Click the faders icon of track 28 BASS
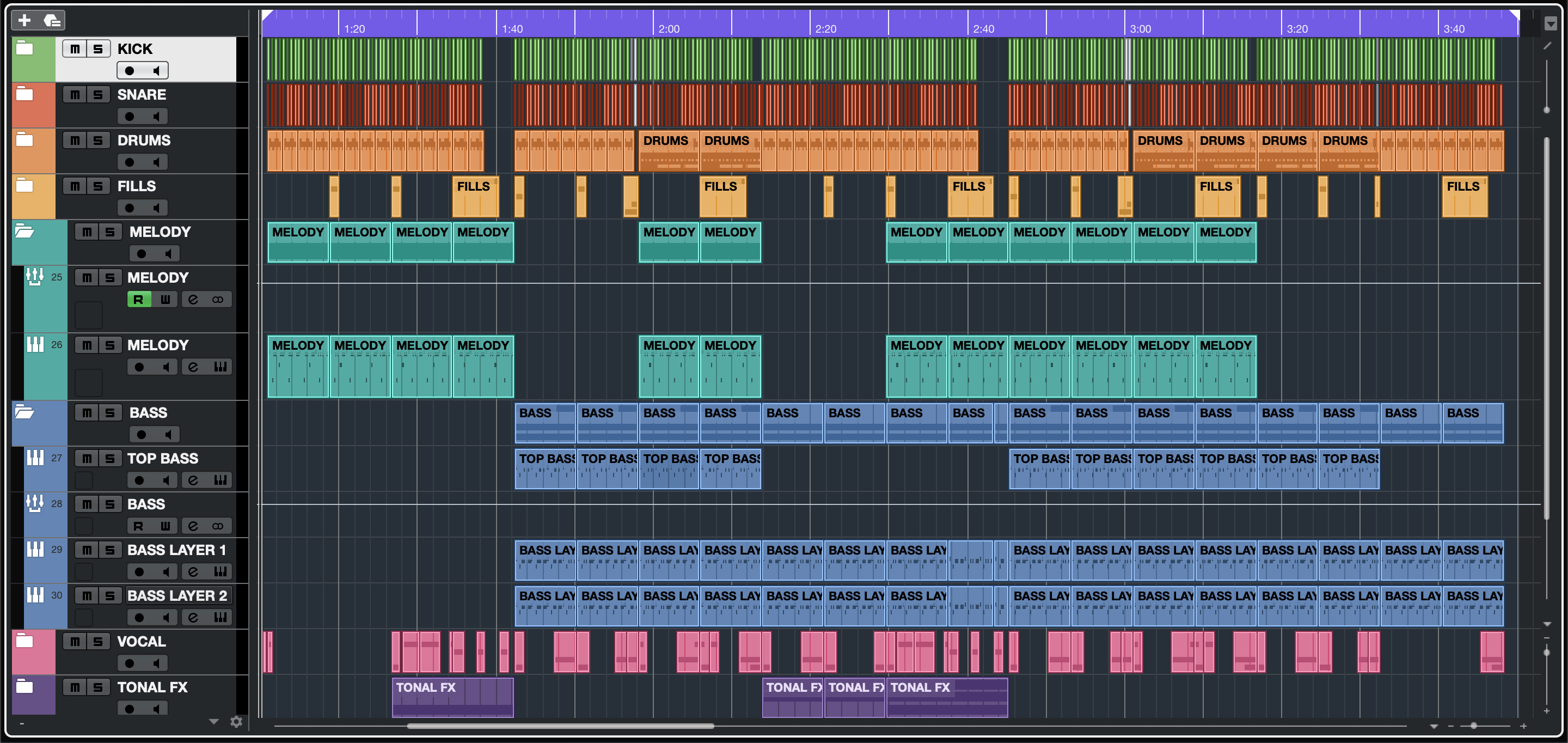This screenshot has width=1568, height=743. point(35,503)
